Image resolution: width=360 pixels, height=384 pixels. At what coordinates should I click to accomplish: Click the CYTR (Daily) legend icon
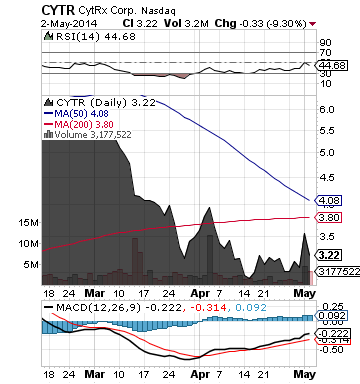tap(49, 102)
